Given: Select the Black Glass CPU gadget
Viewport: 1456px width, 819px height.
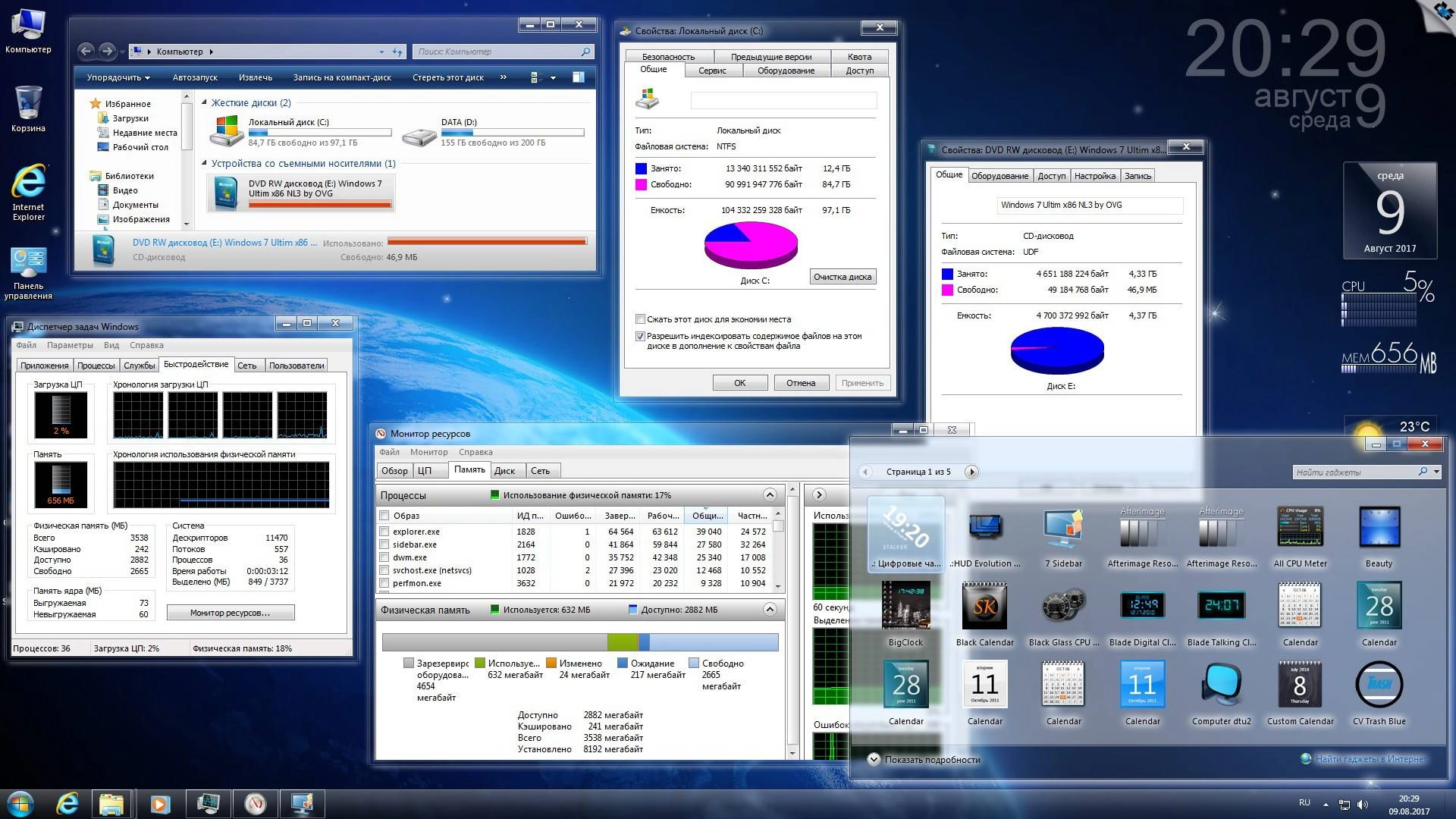Looking at the screenshot, I should pyautogui.click(x=1063, y=612).
